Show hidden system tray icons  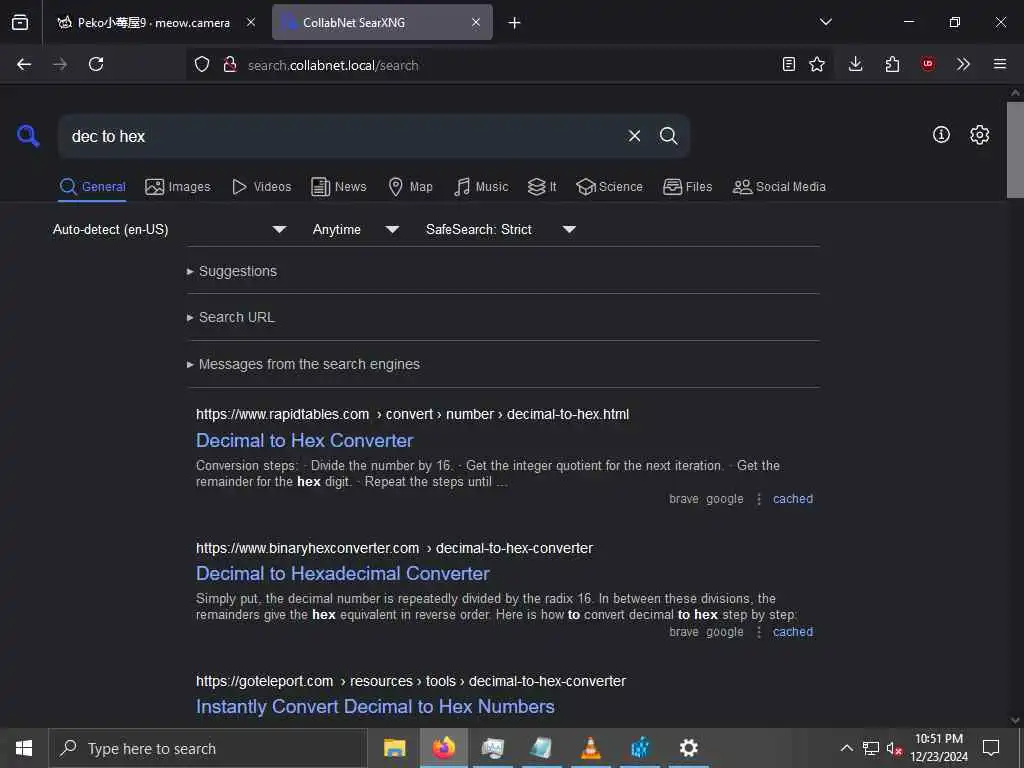846,748
